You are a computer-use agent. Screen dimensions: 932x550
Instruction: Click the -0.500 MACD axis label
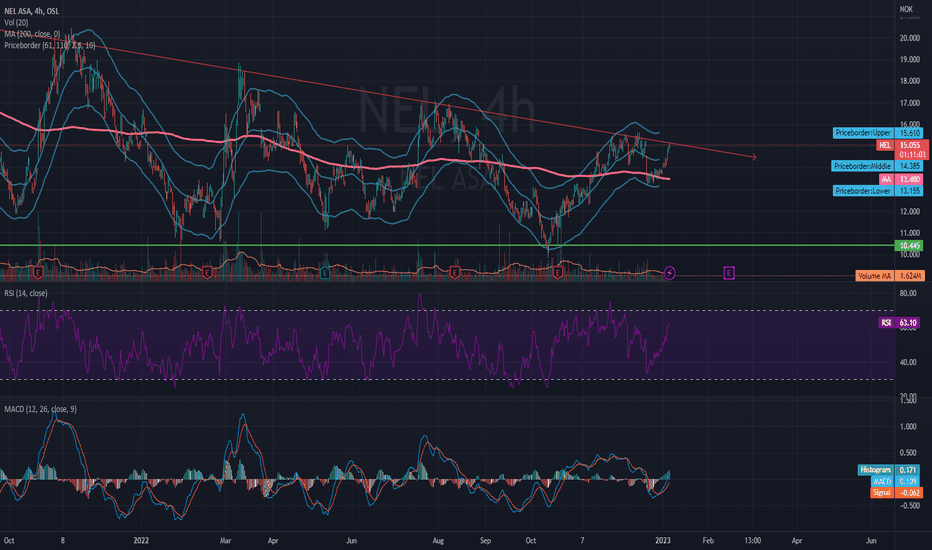pos(908,506)
